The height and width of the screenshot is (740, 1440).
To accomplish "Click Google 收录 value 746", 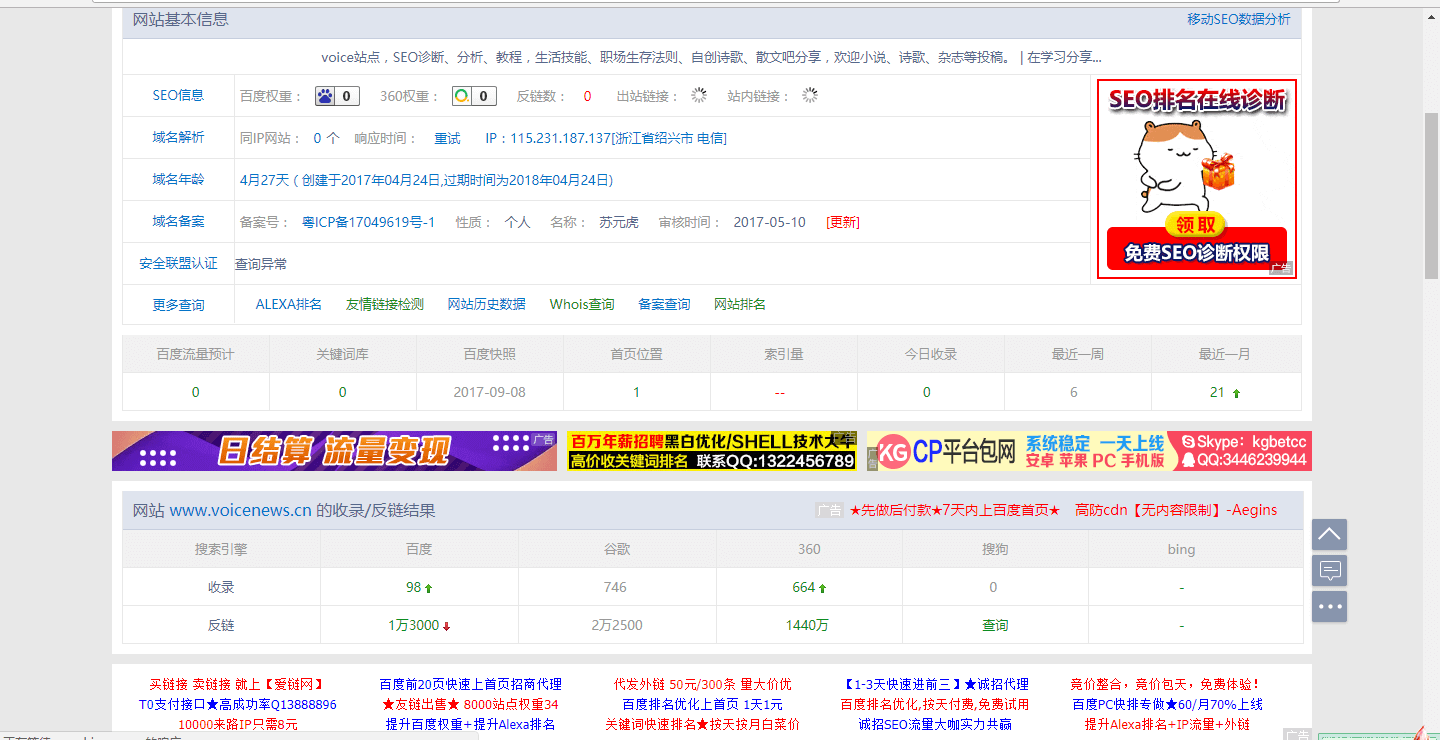I will point(615,587).
